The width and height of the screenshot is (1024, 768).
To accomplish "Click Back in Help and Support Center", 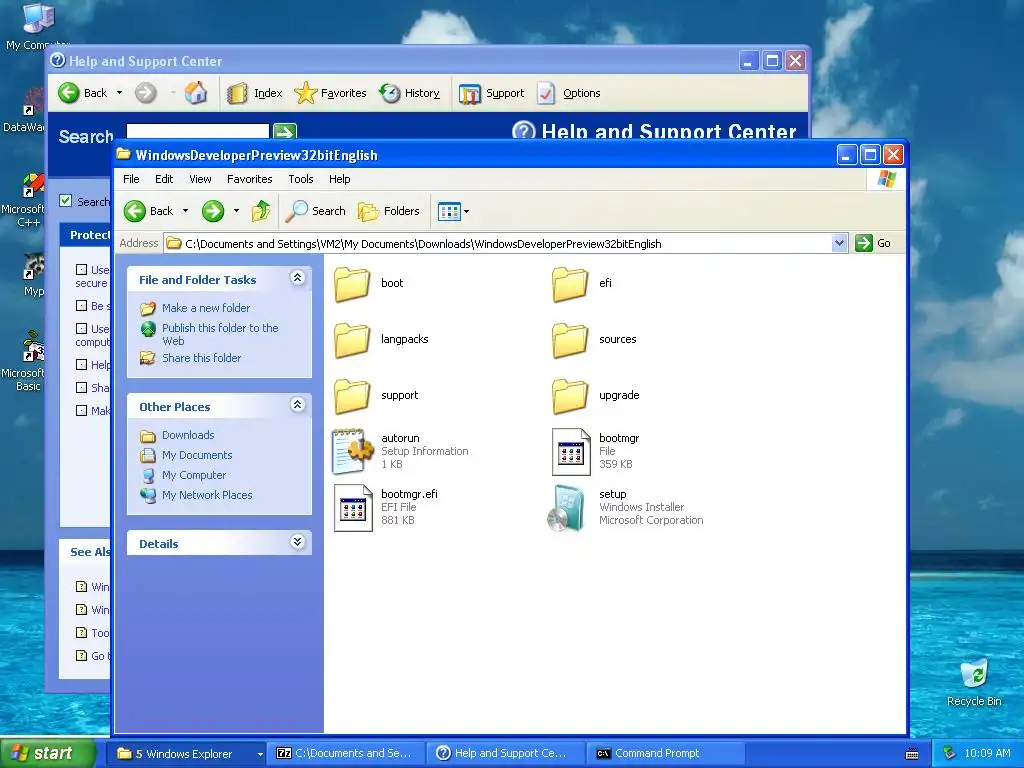I will click(83, 93).
